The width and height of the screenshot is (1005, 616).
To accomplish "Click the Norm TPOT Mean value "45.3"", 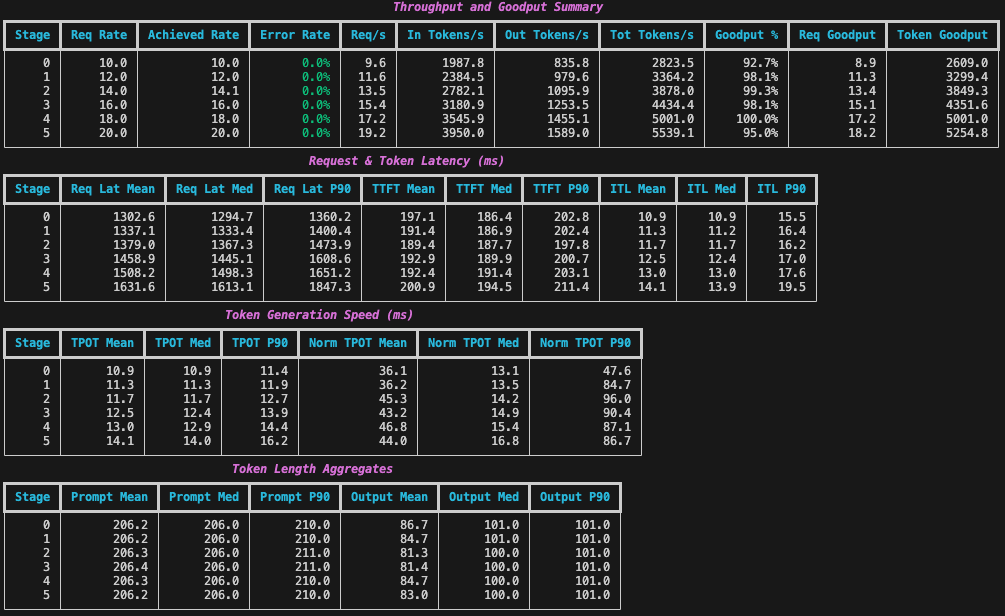I will pos(393,399).
